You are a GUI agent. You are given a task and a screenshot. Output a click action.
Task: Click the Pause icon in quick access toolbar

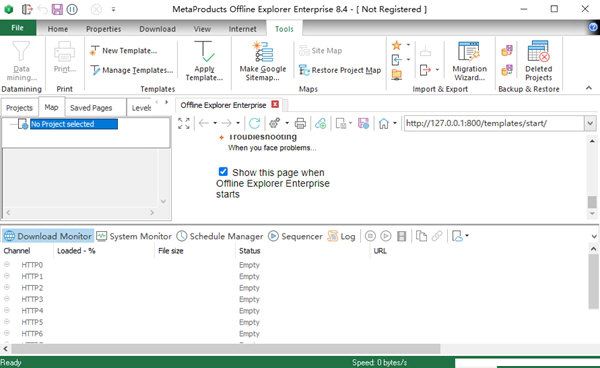(x=72, y=9)
